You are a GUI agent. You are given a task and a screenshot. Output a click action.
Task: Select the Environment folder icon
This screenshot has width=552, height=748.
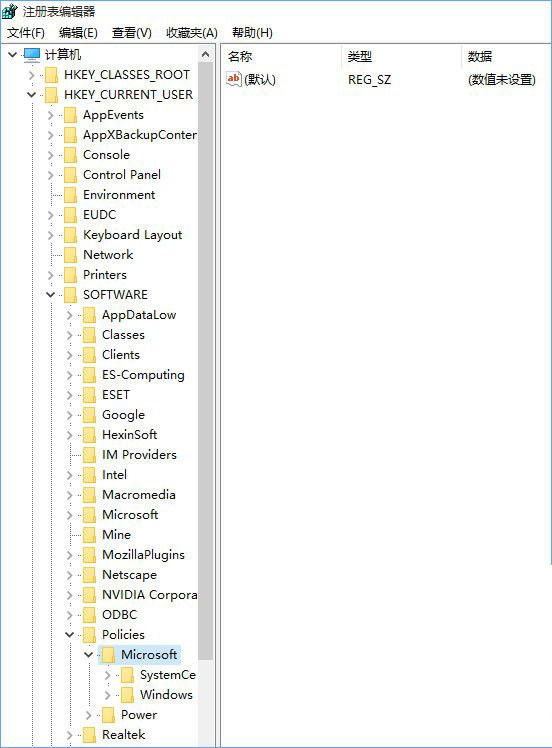[70, 195]
